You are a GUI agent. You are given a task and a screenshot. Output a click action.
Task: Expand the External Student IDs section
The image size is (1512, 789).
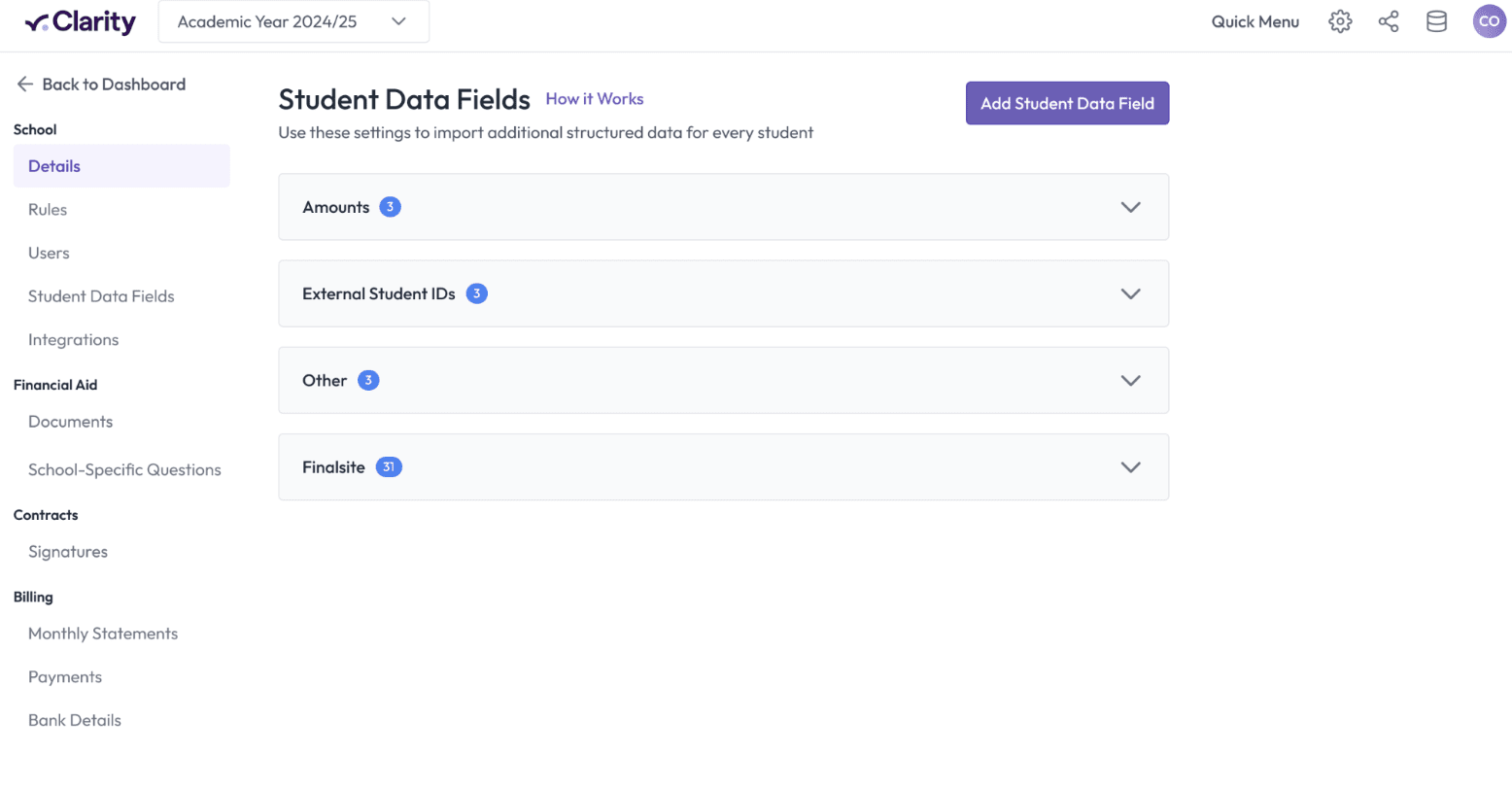click(1130, 292)
